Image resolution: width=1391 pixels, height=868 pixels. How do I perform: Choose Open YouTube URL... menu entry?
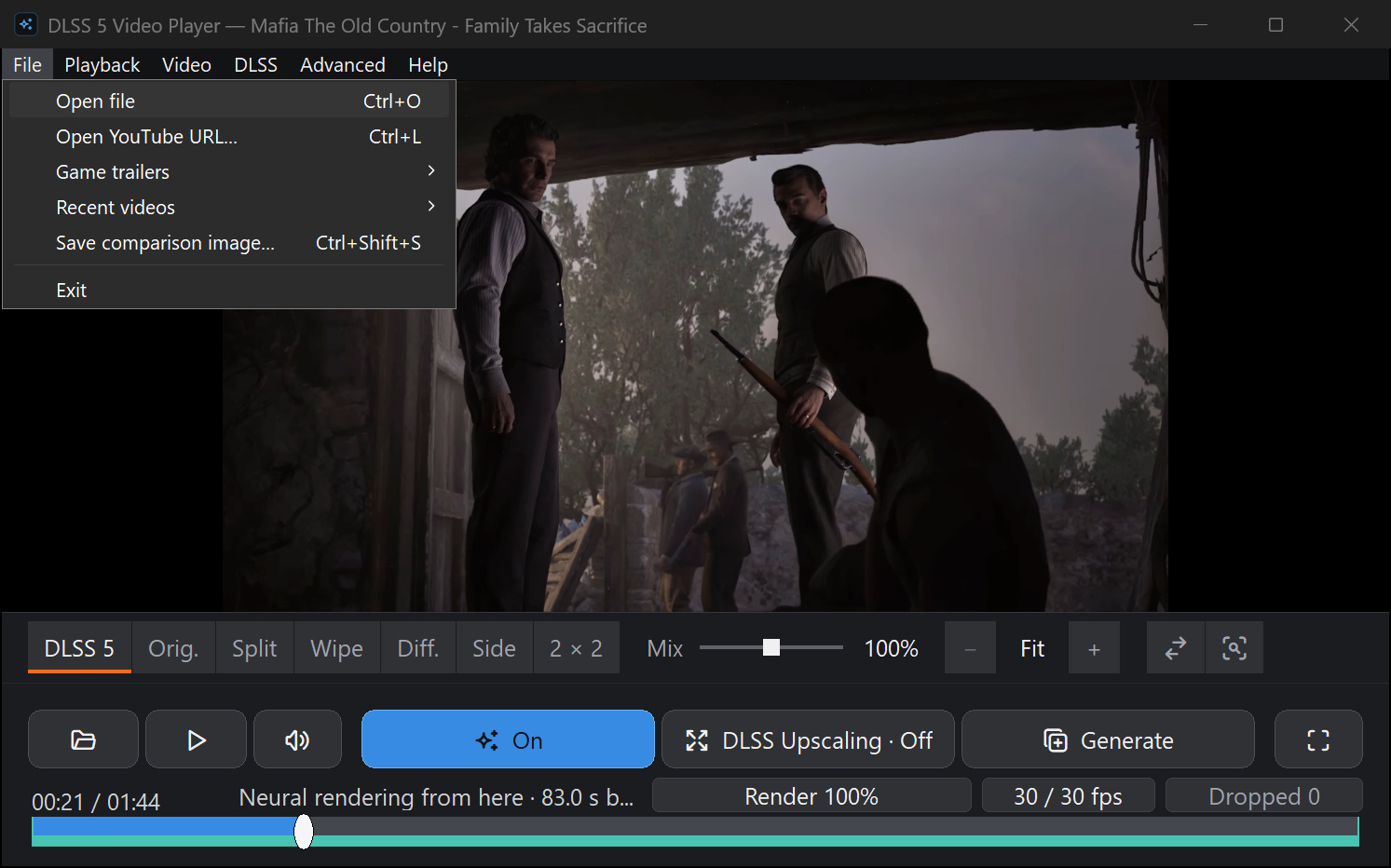[229, 136]
